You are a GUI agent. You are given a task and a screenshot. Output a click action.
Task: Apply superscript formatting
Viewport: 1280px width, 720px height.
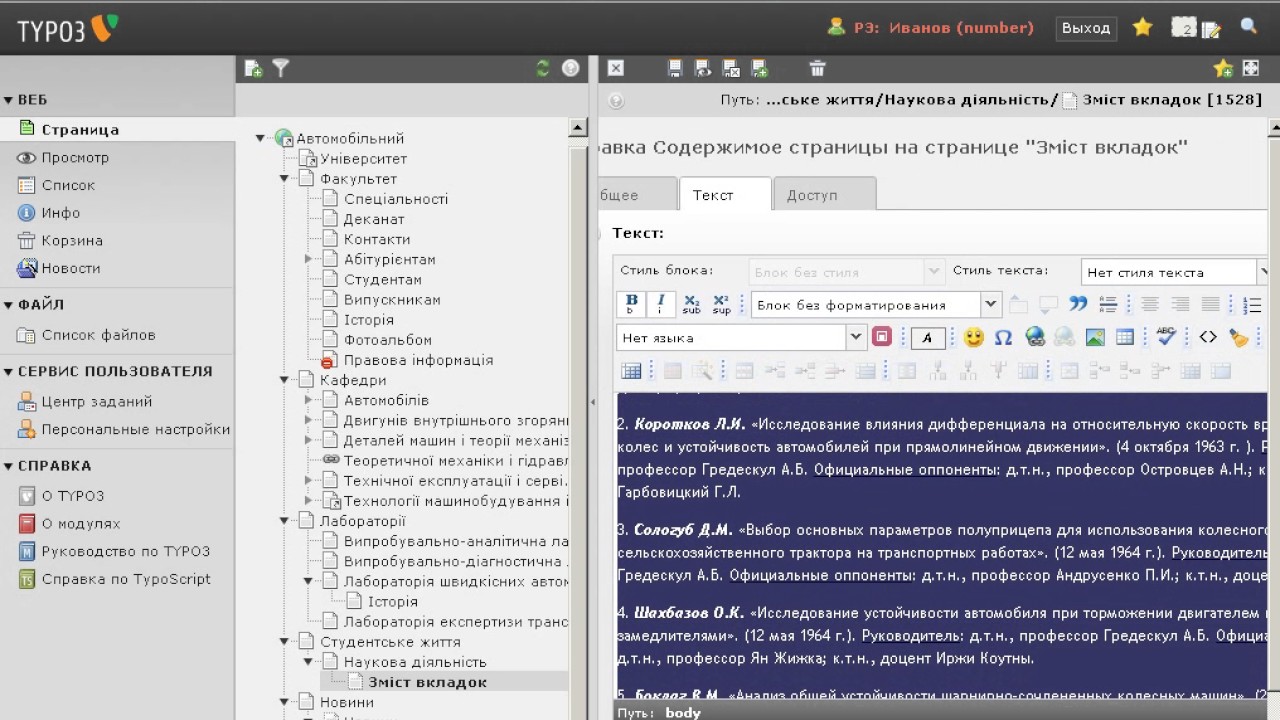[721, 304]
